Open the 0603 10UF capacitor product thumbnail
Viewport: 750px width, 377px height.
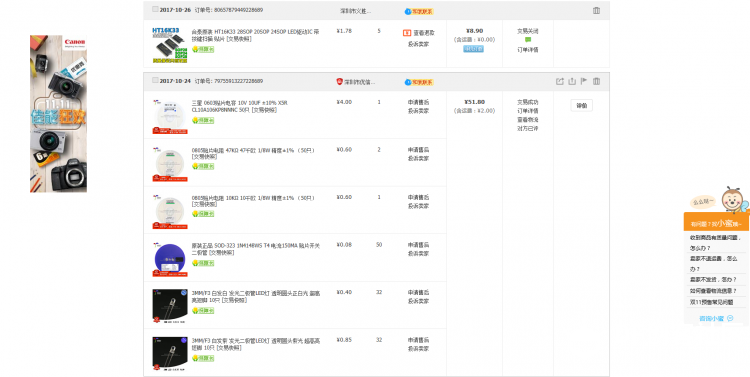pos(170,116)
